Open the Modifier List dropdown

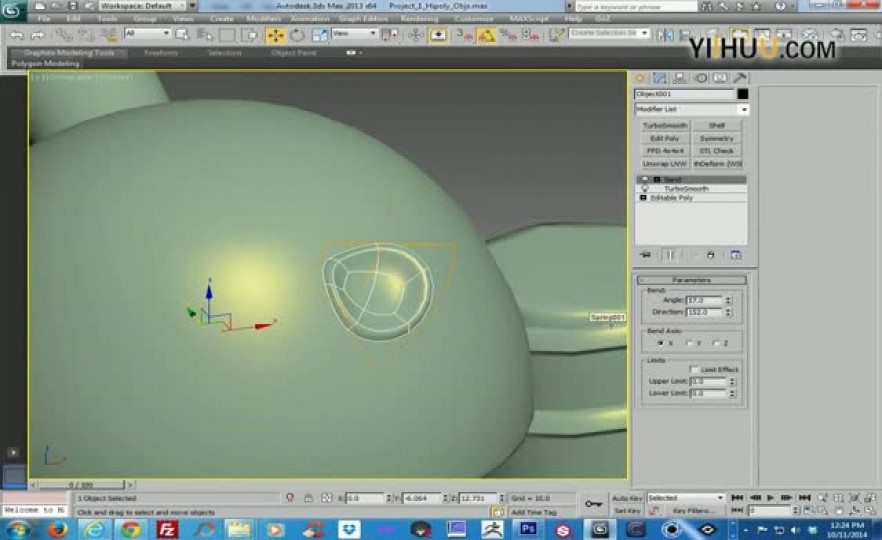click(691, 109)
